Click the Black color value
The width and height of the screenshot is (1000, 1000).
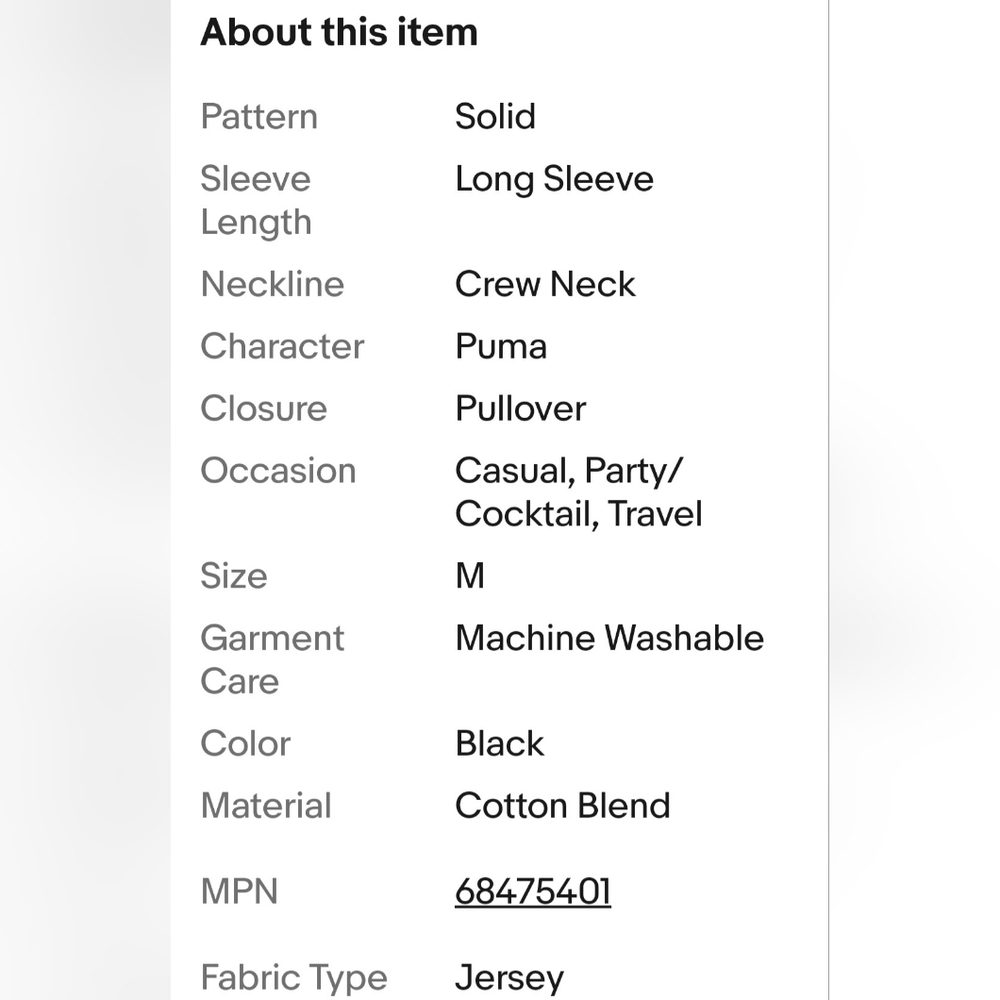point(499,743)
